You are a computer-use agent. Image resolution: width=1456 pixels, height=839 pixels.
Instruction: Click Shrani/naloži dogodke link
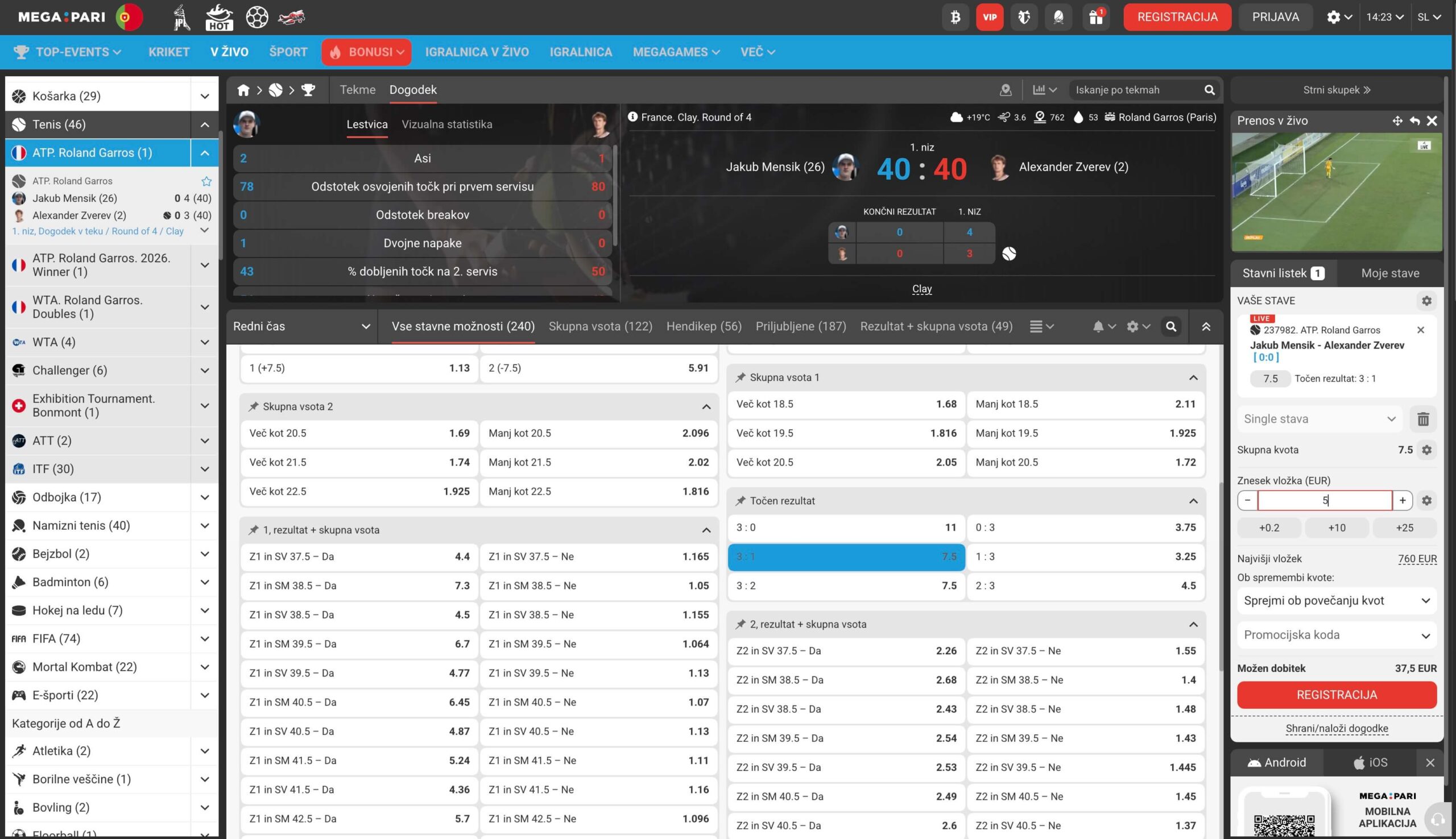[x=1337, y=729]
